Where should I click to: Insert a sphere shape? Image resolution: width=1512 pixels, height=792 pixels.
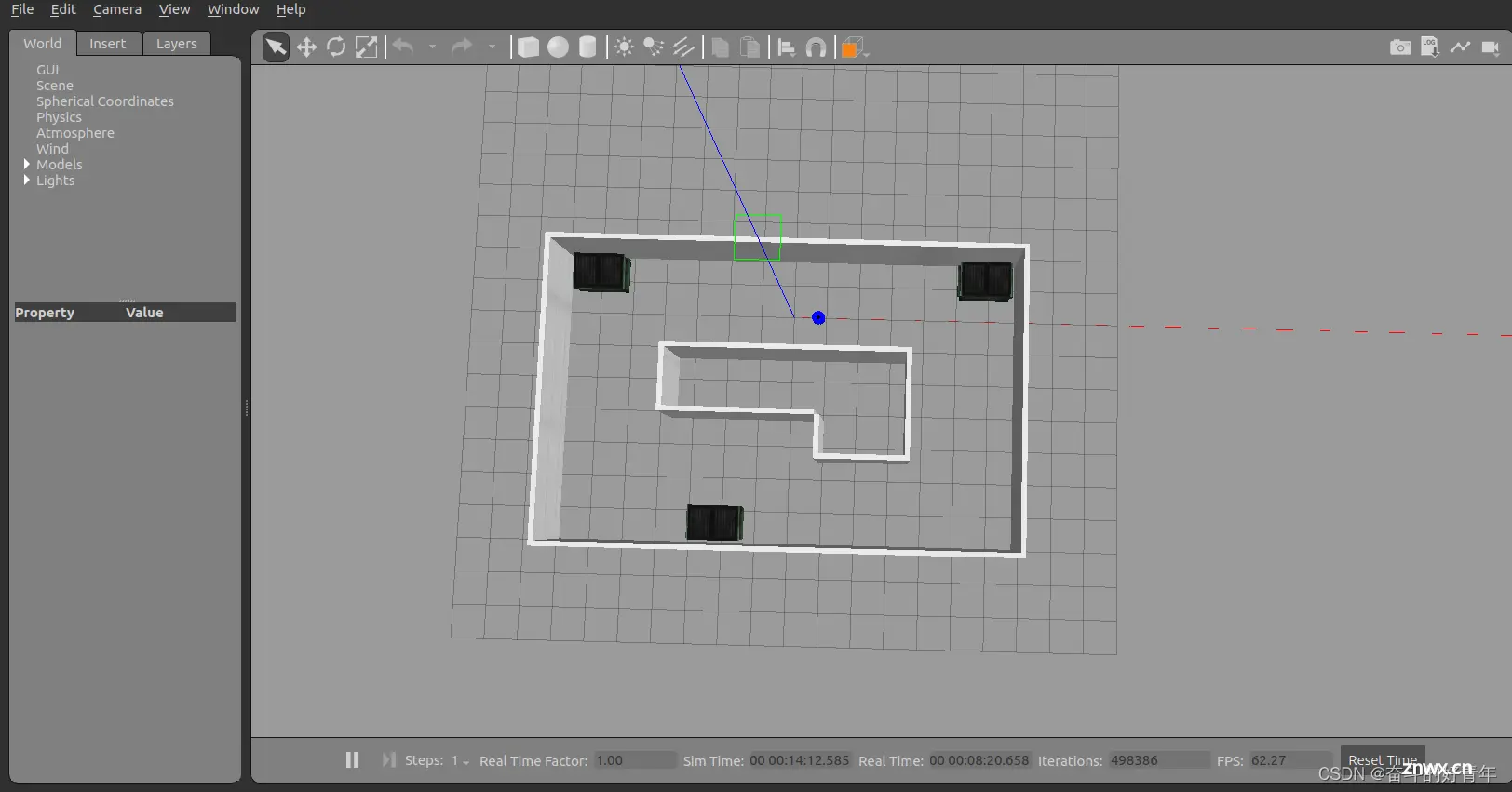[558, 47]
